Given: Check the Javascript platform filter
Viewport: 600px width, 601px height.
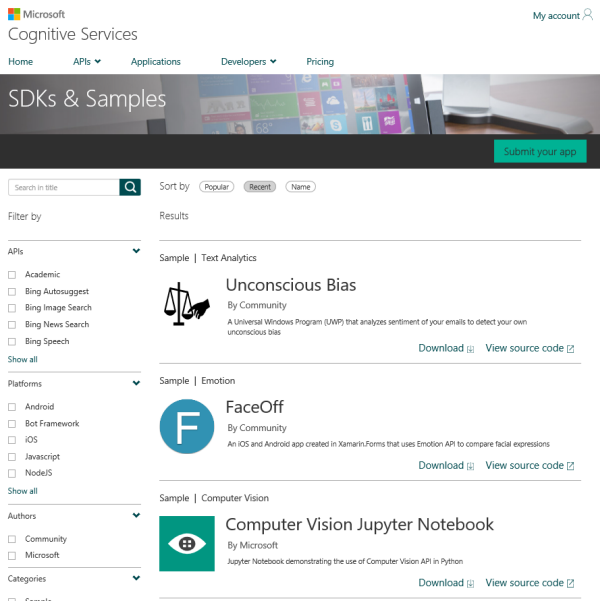Looking at the screenshot, I should [12, 457].
